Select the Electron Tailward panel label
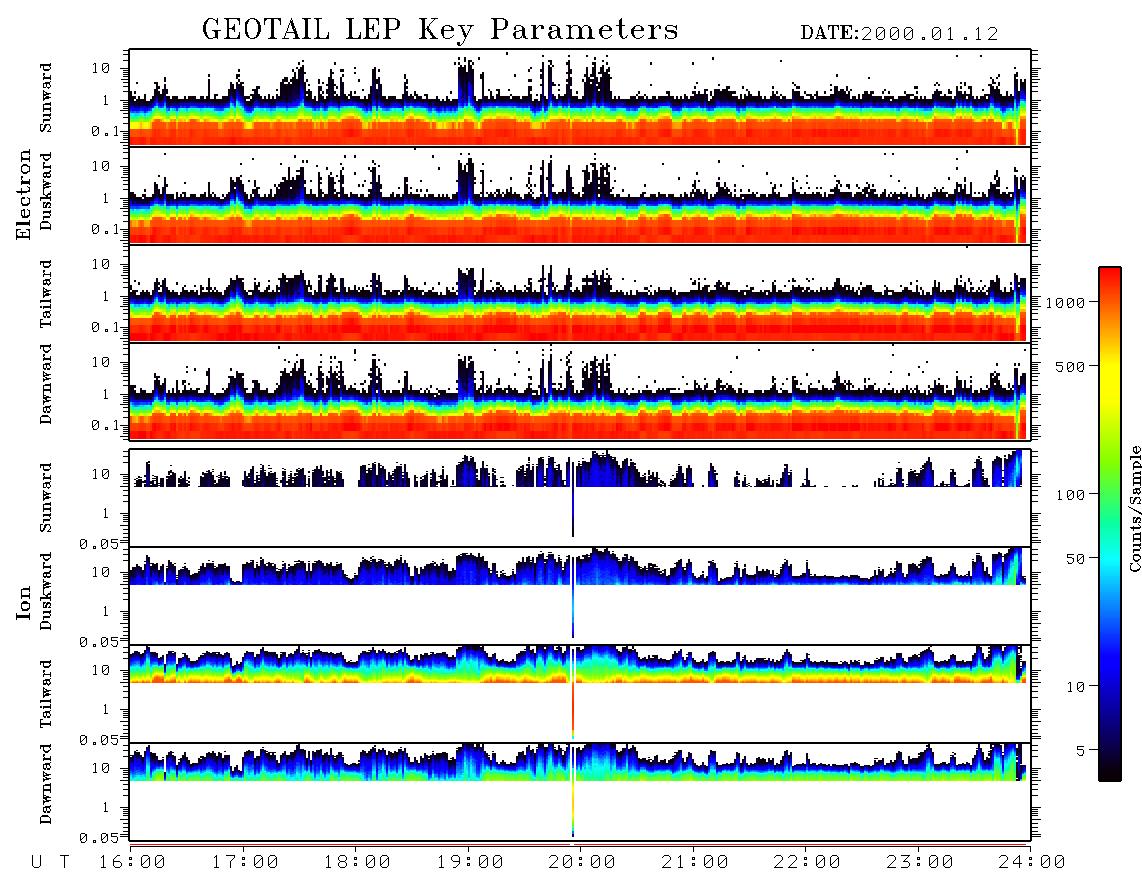 point(46,294)
